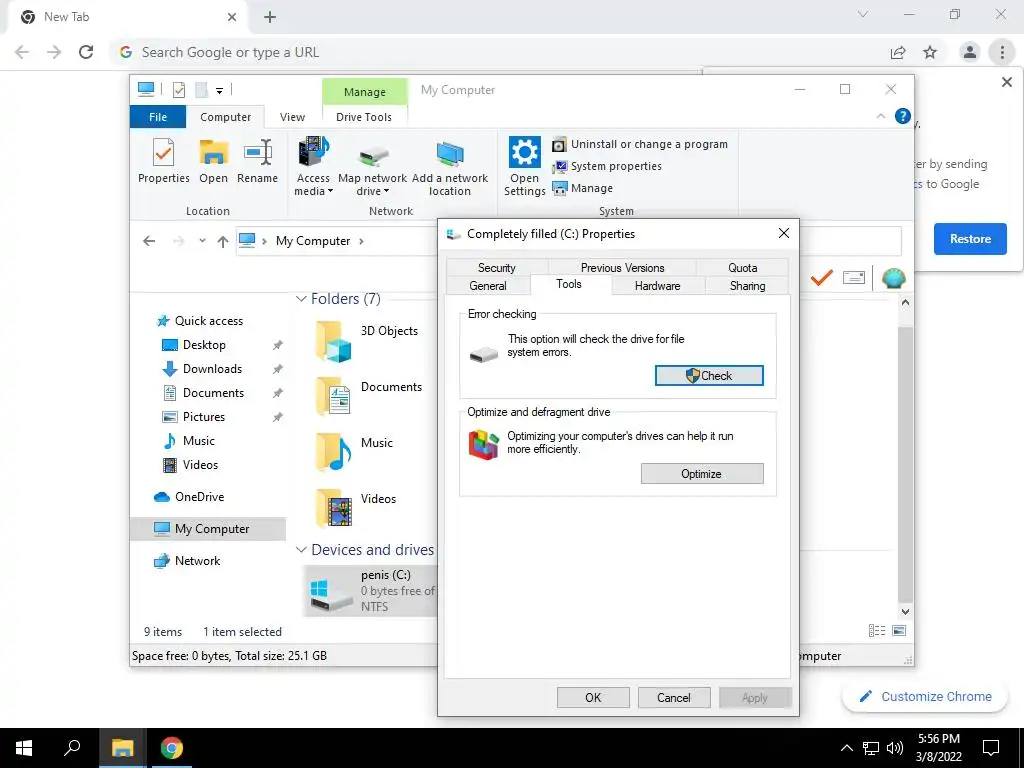Go back with Explorer's back arrow
The height and width of the screenshot is (768, 1024).
pos(149,241)
